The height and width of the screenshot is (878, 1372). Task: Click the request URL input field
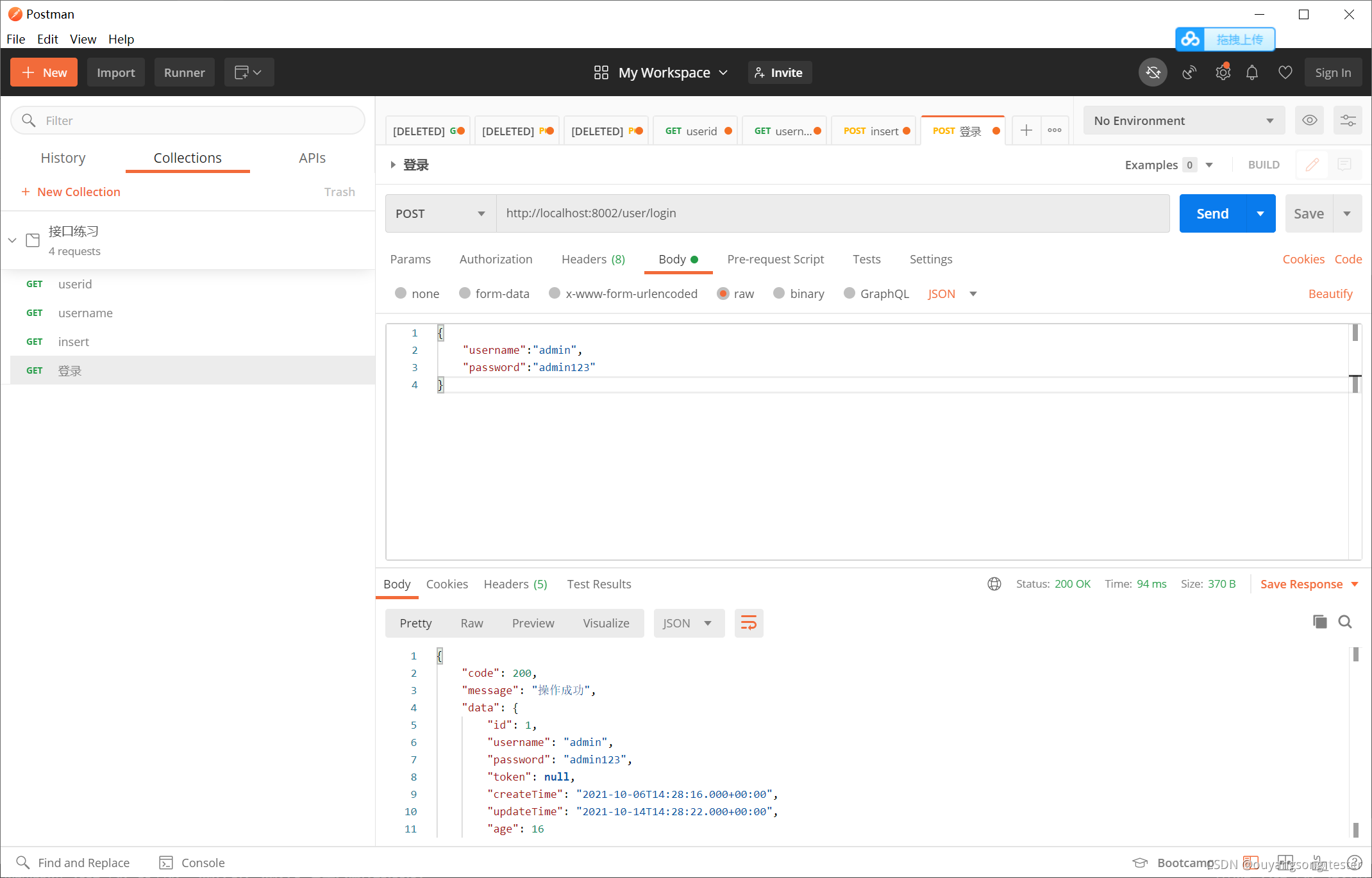pyautogui.click(x=832, y=213)
